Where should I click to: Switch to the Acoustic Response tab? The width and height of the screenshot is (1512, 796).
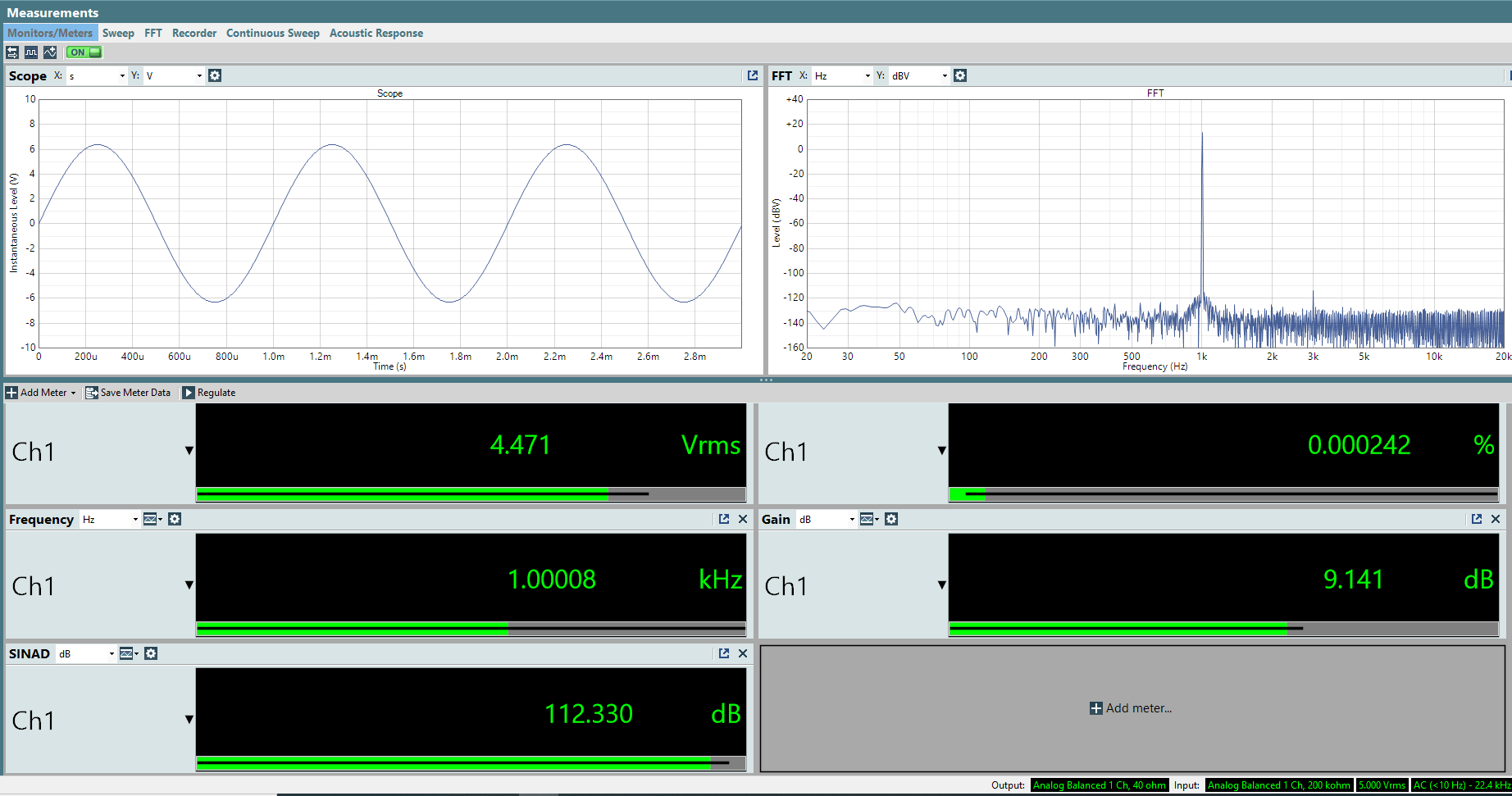[376, 33]
